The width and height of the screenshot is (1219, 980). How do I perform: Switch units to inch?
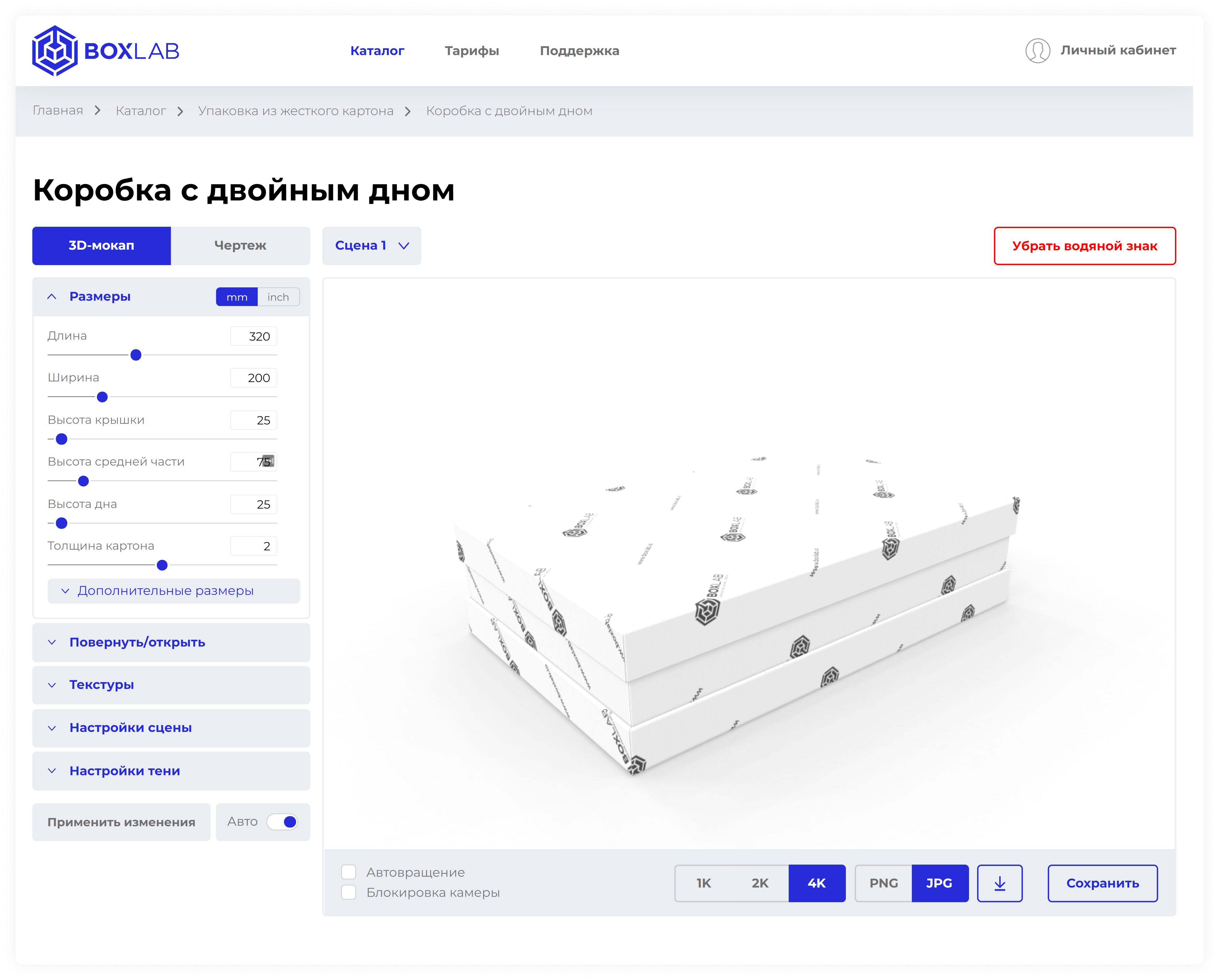[x=278, y=297]
